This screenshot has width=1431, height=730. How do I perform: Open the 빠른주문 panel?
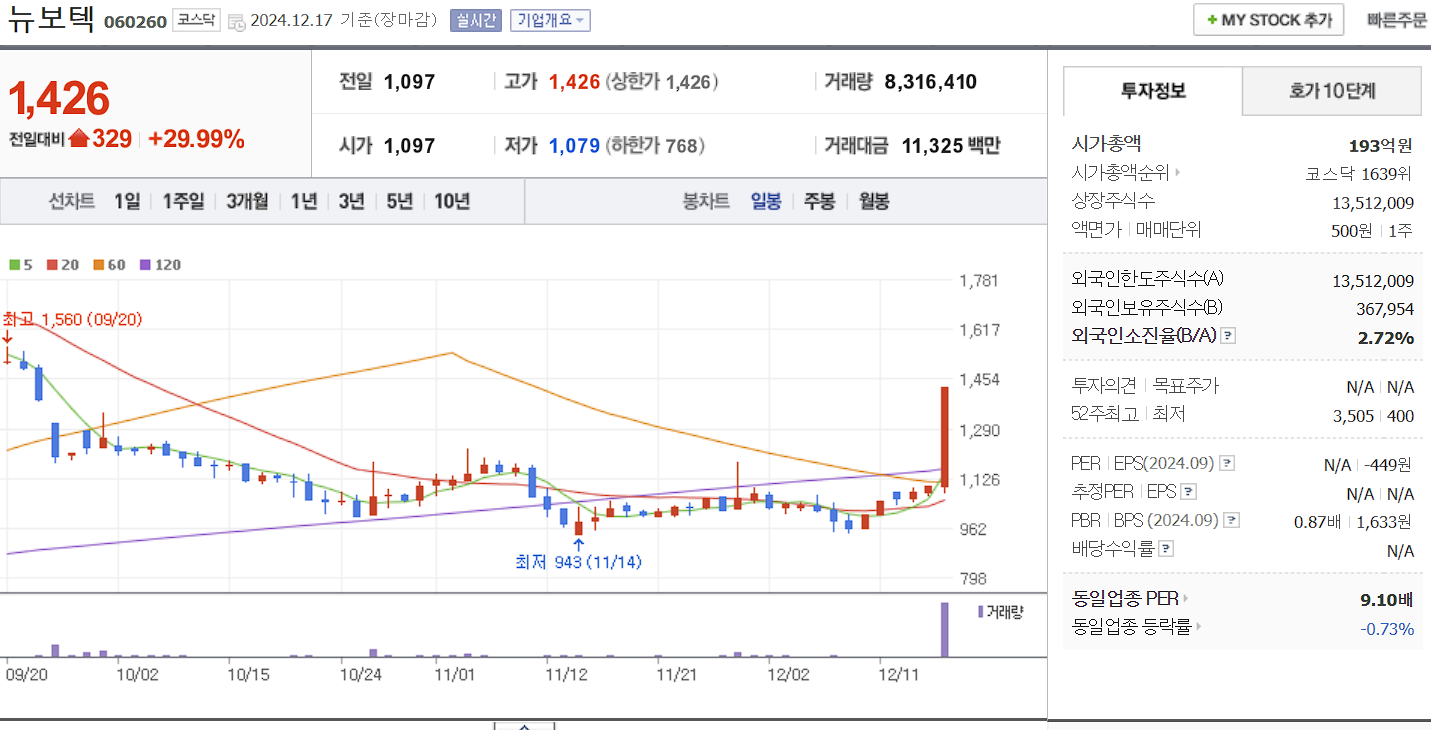click(1396, 18)
